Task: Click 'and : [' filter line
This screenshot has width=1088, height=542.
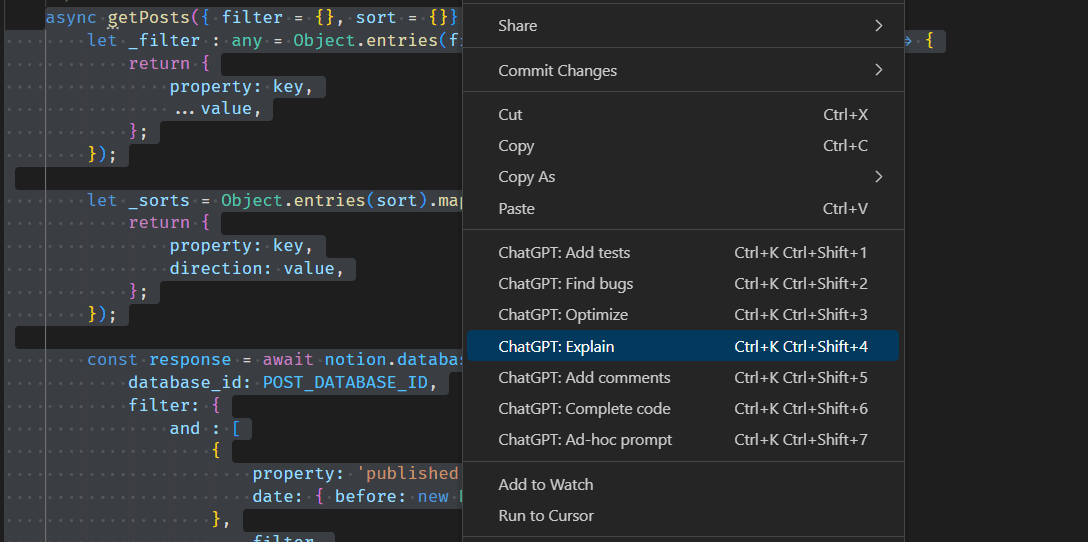Action: point(205,428)
